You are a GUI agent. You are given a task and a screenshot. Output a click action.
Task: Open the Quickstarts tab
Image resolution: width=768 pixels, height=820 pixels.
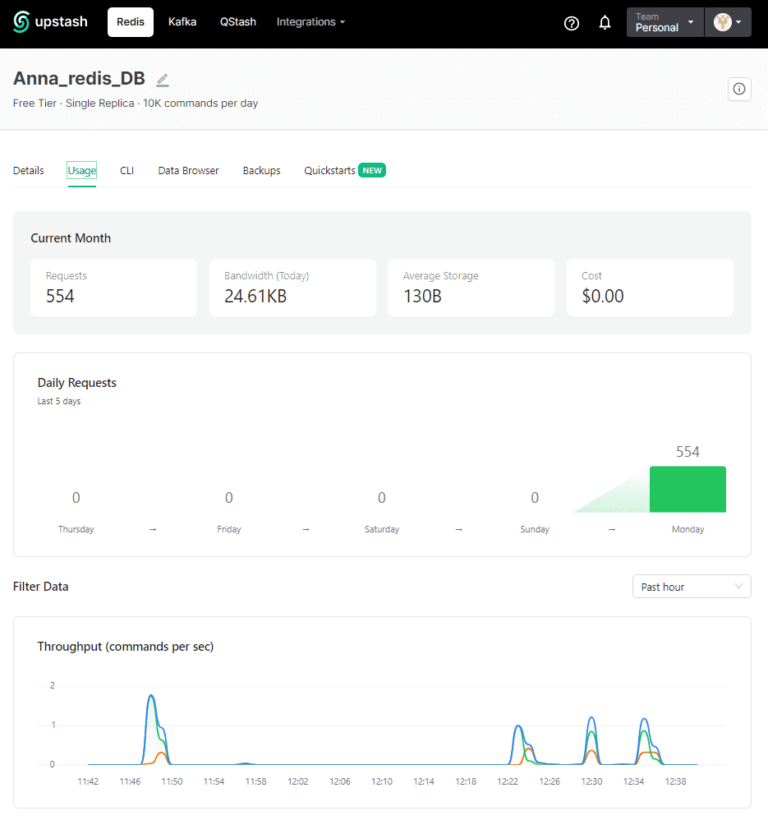330,171
